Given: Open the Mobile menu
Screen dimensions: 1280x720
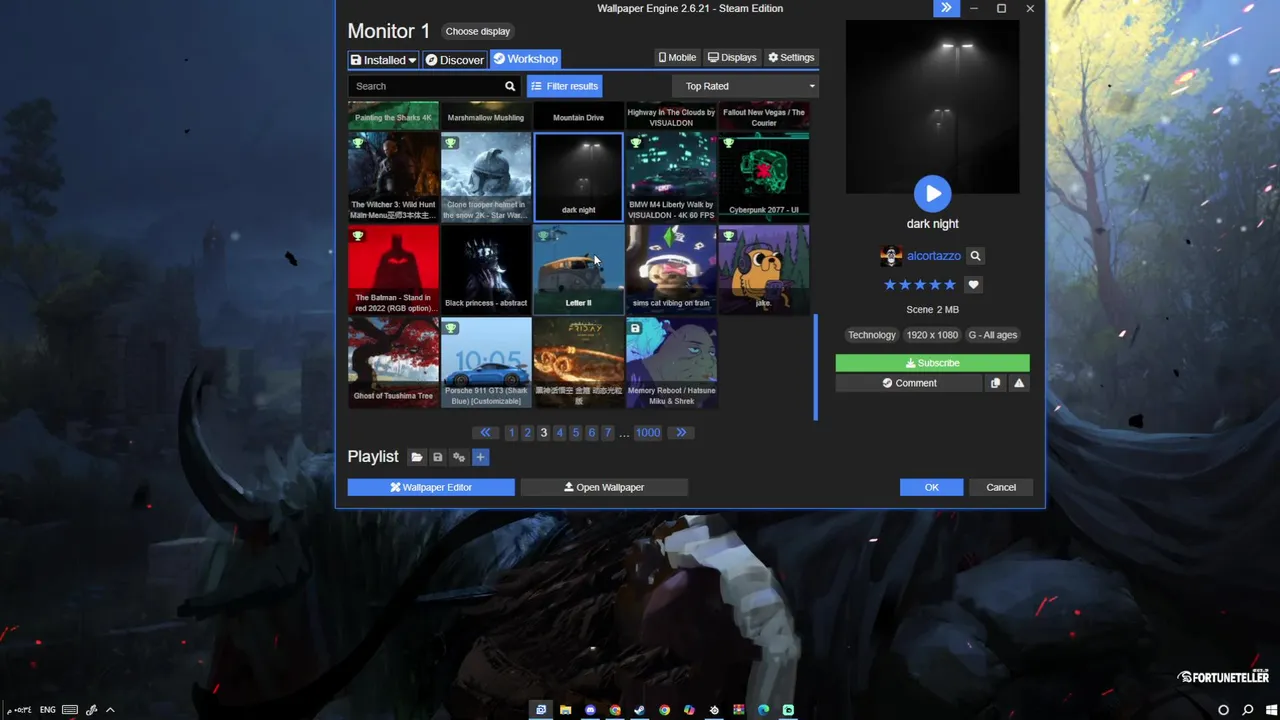Looking at the screenshot, I should [677, 58].
